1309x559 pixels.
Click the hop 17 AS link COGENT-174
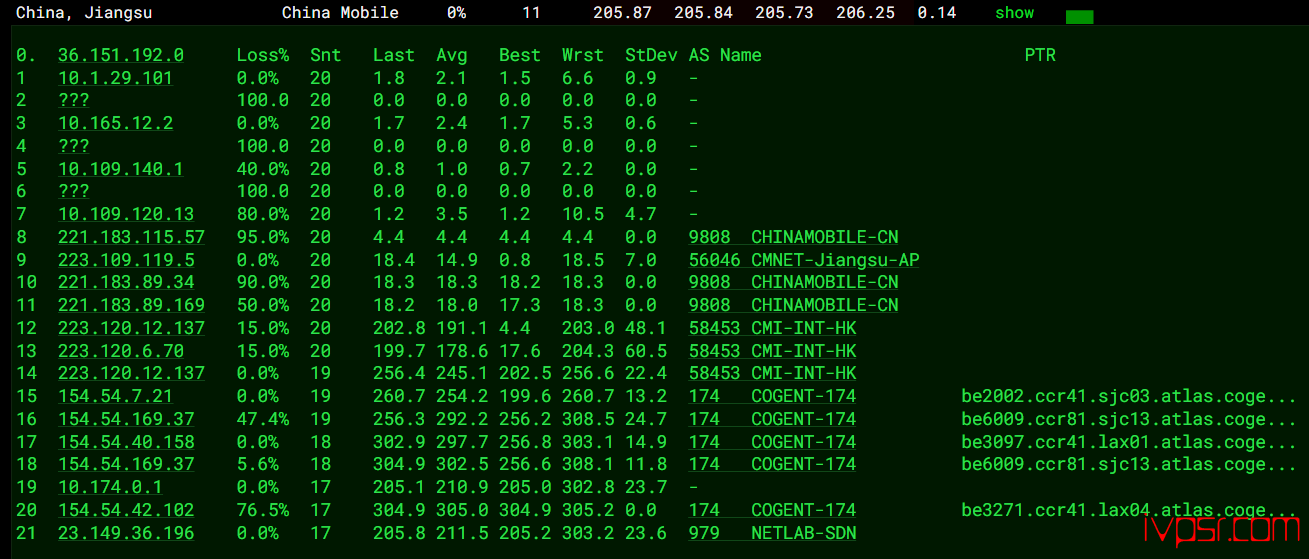coord(772,442)
